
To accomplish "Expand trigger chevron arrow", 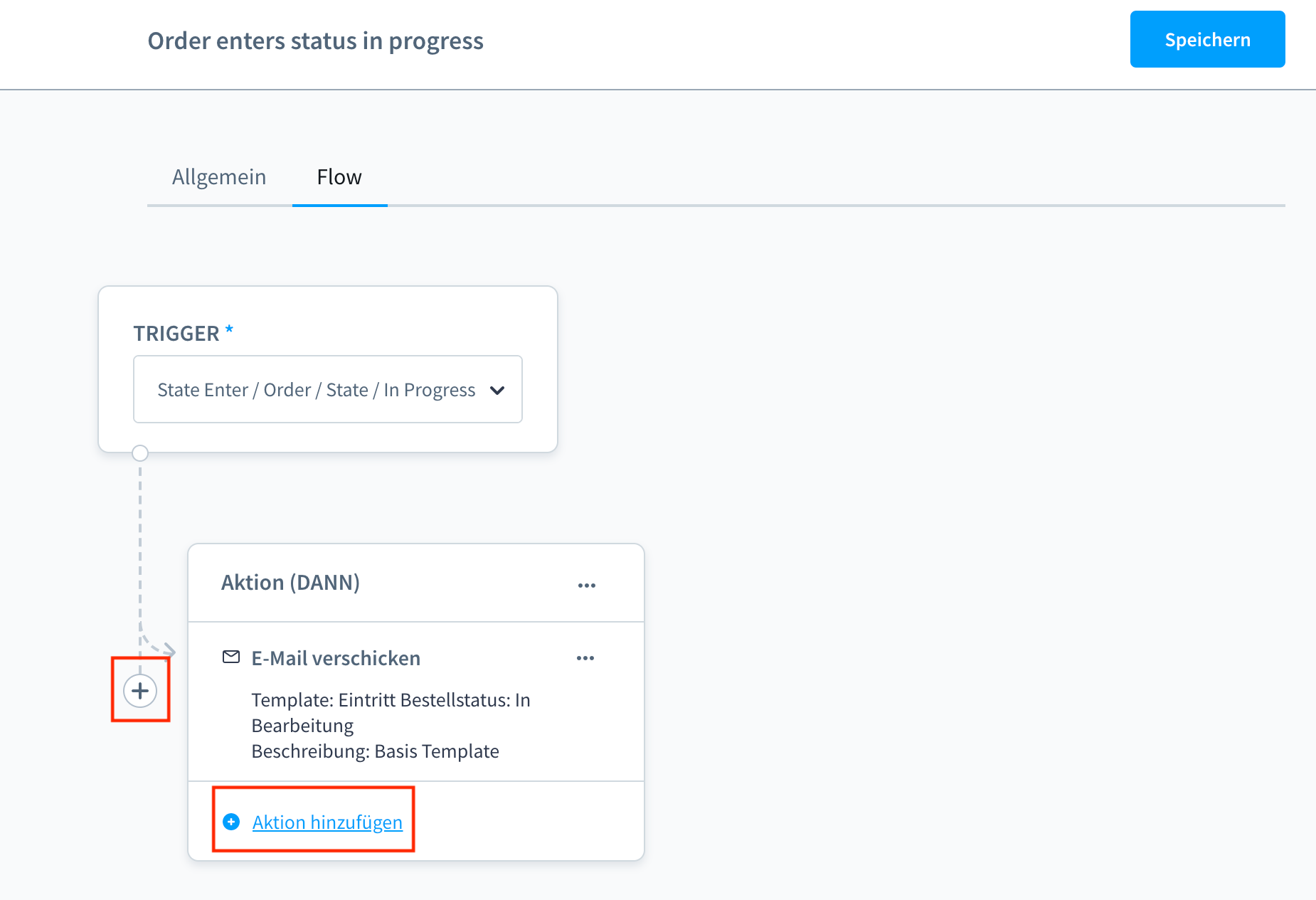I will coord(497,390).
